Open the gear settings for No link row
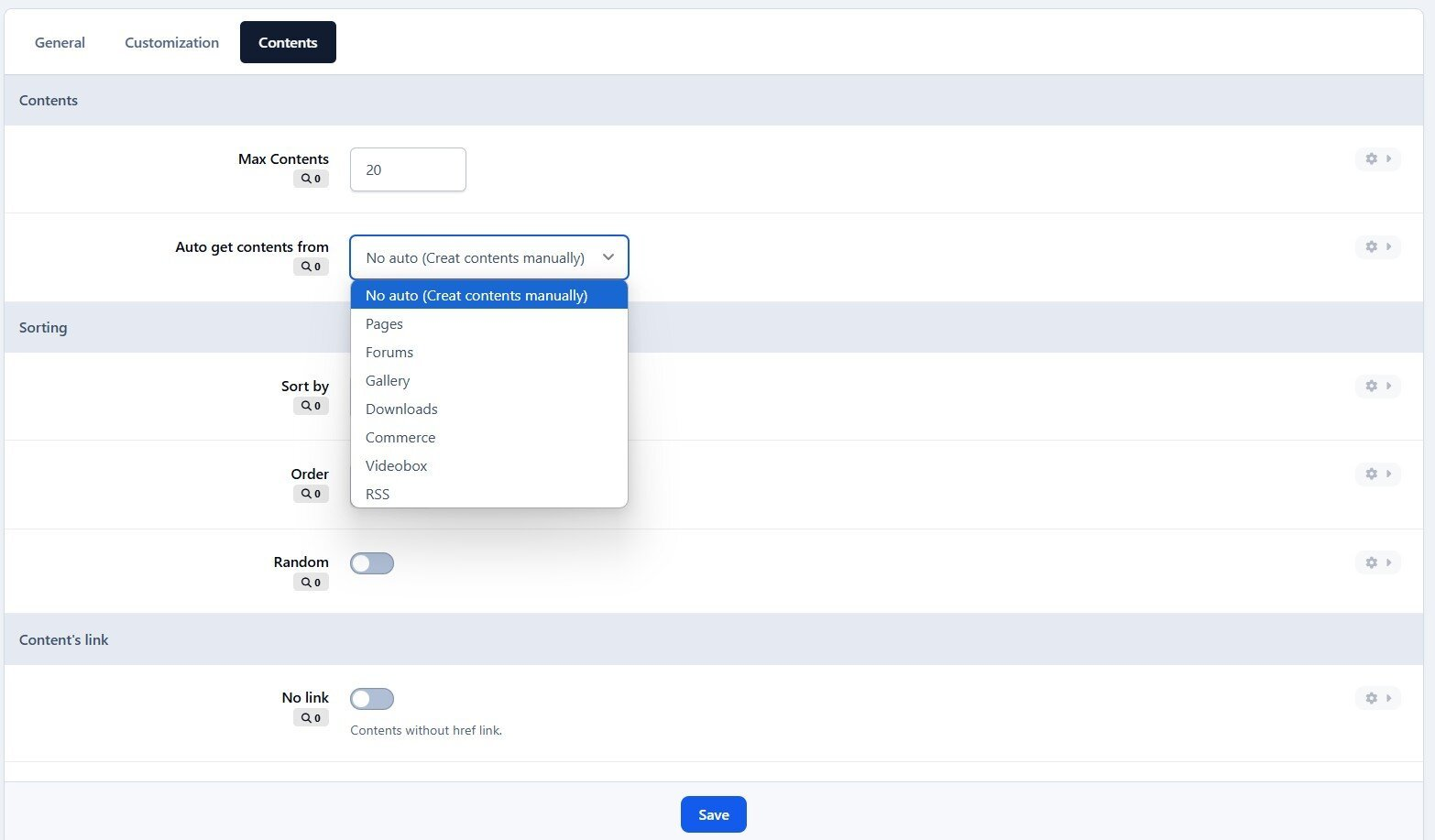Screen dimensions: 1435x840 pyautogui.click(x=1377, y=698)
